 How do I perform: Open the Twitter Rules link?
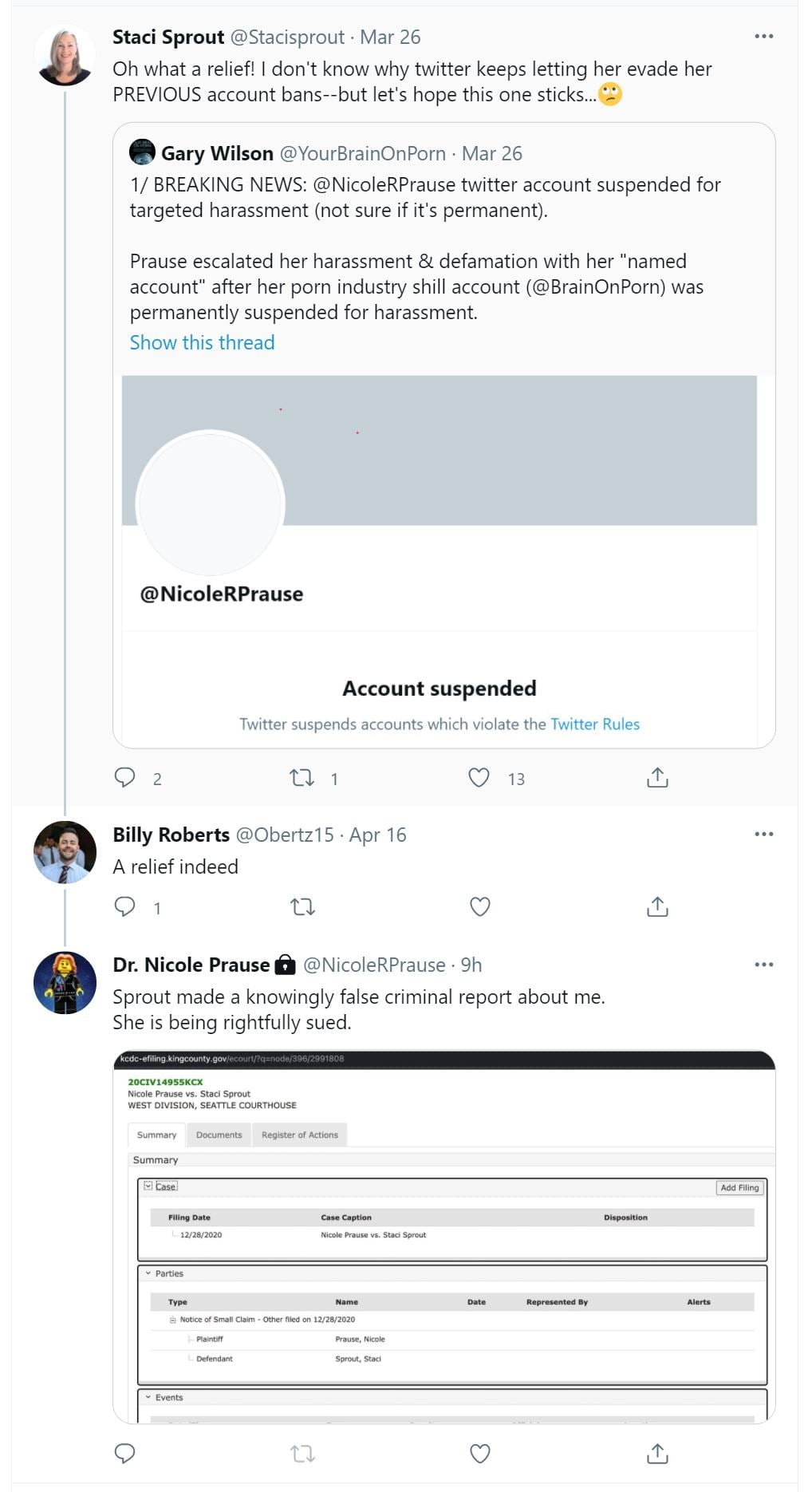tap(595, 724)
